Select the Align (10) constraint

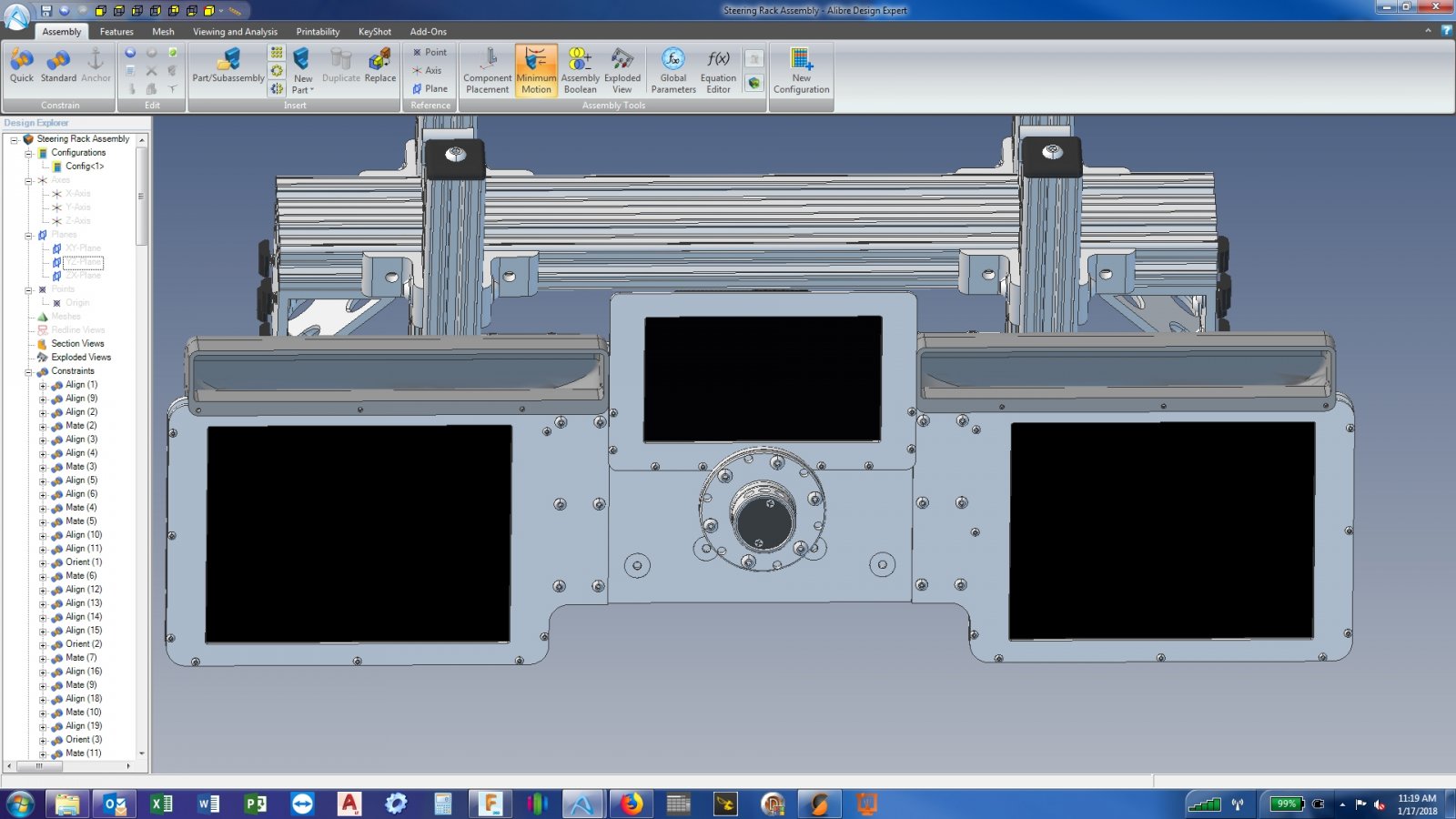(84, 535)
